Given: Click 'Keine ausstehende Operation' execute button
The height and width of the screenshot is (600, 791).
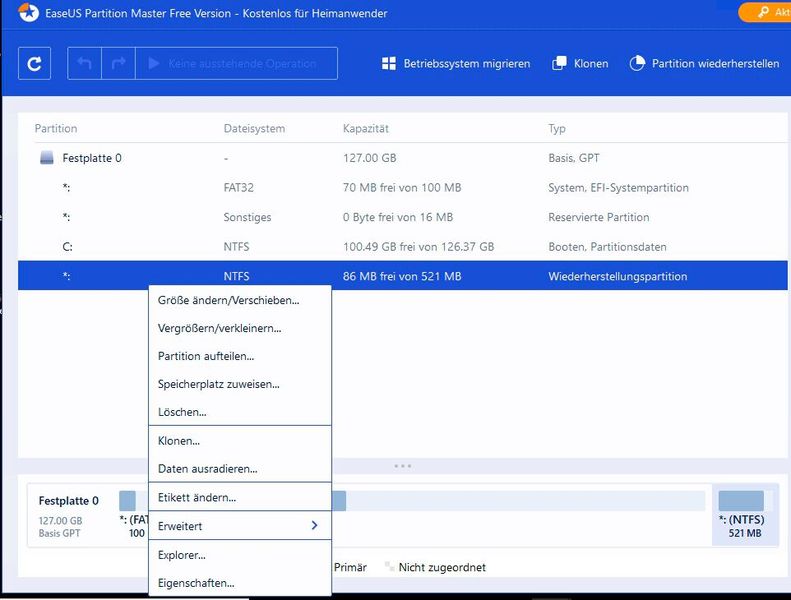Looking at the screenshot, I should point(237,64).
